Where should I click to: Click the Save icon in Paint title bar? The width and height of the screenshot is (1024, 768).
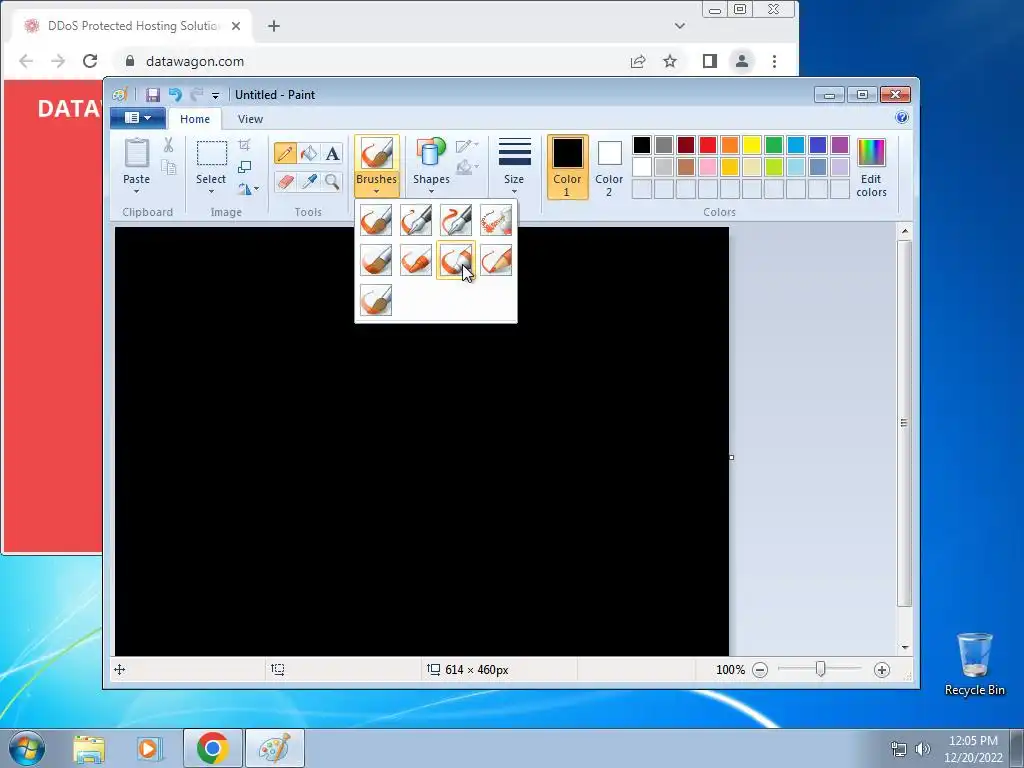[x=153, y=95]
